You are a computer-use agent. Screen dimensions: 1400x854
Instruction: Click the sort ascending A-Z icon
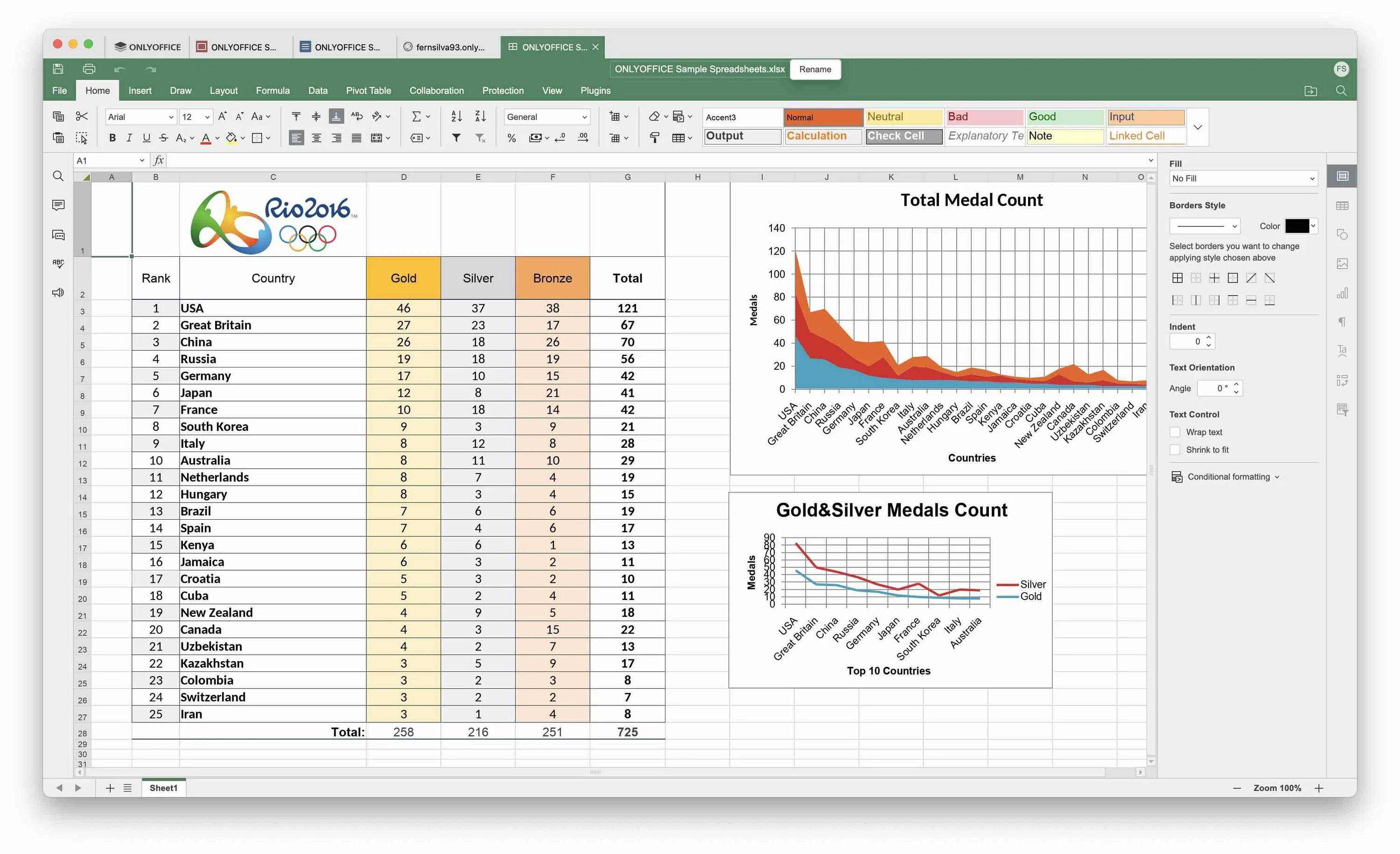(x=456, y=117)
